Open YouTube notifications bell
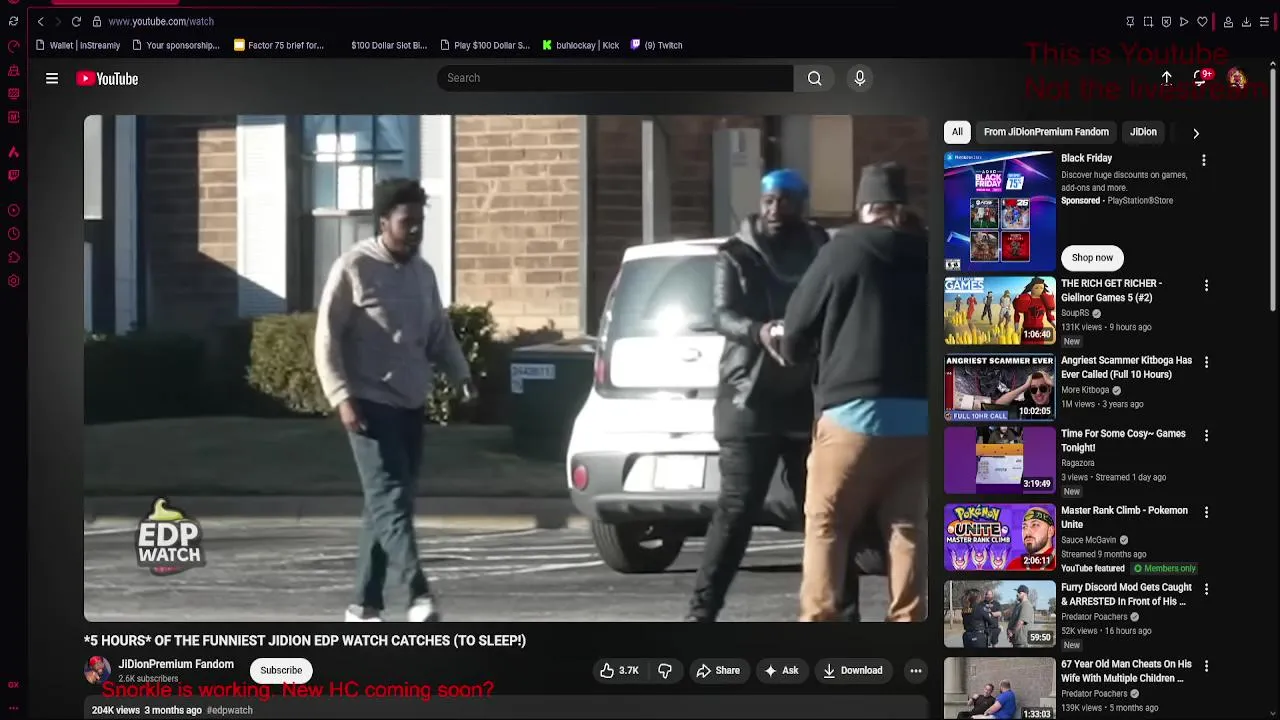Viewport: 1280px width, 720px height. click(1201, 78)
